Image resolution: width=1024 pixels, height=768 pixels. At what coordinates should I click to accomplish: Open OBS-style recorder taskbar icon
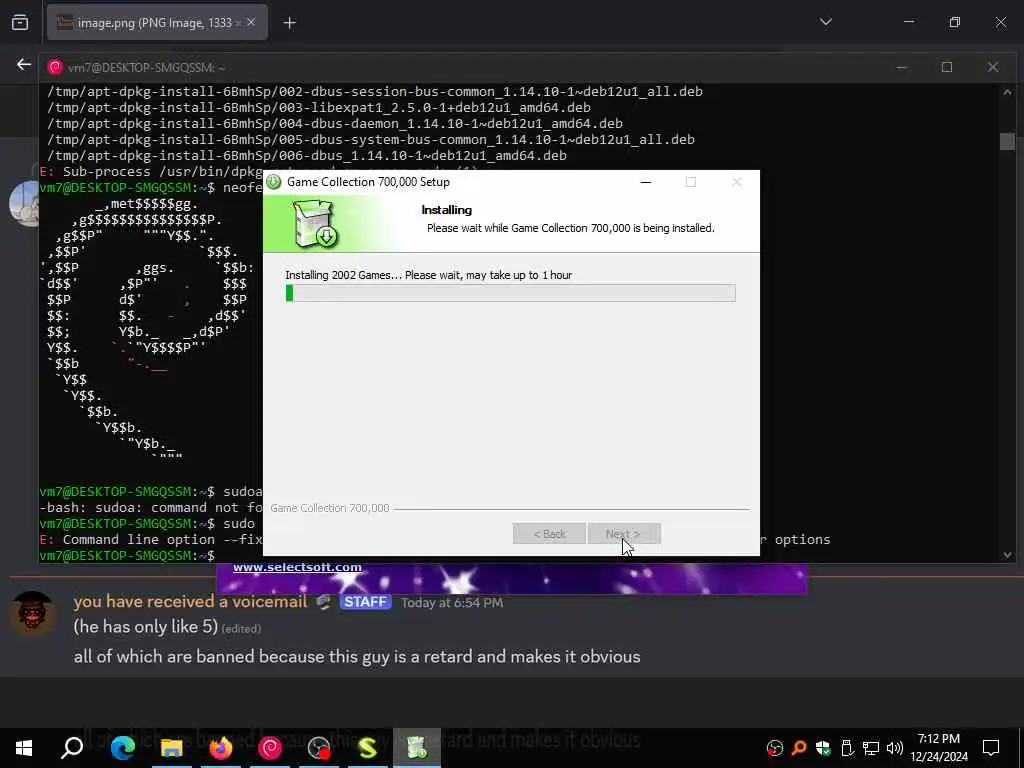pyautogui.click(x=319, y=747)
